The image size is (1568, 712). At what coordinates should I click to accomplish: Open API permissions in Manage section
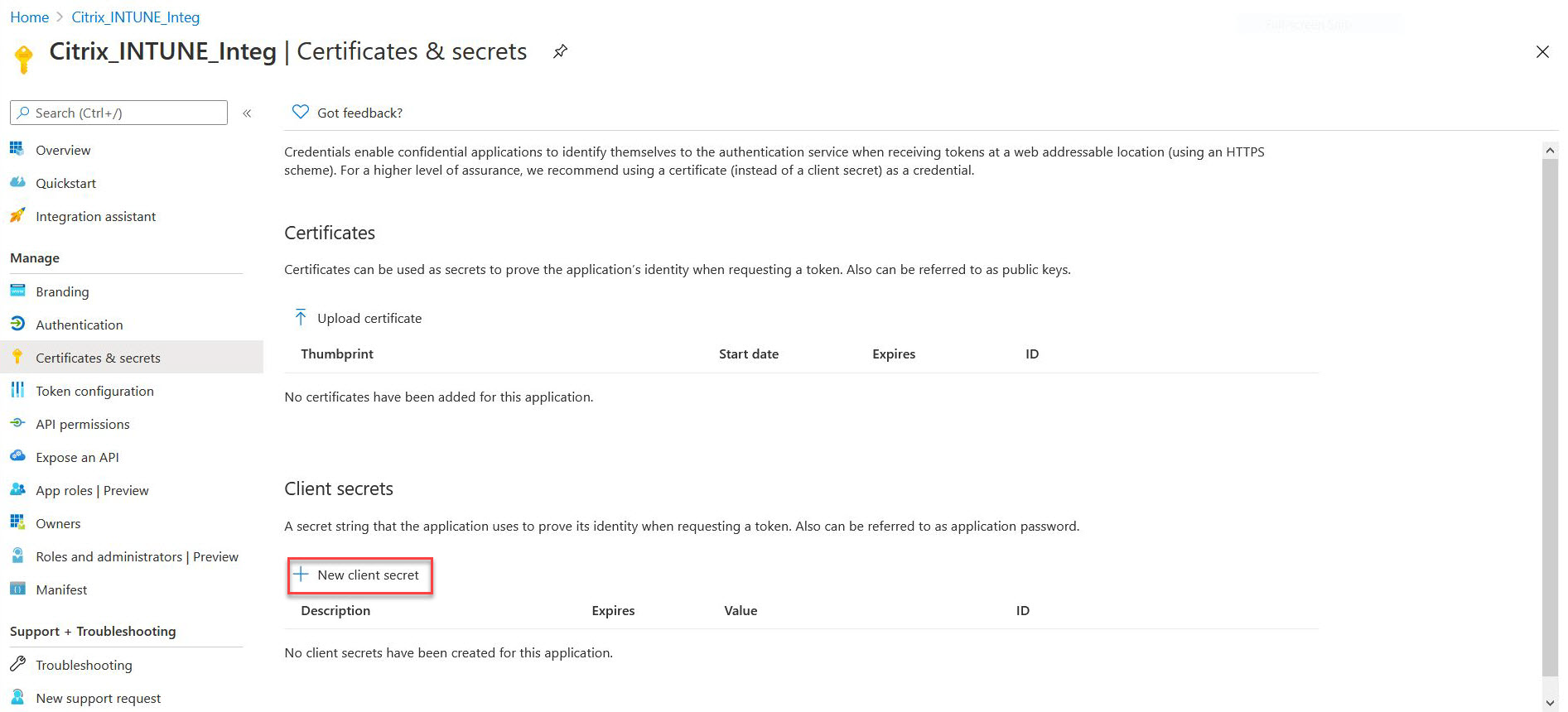pyautogui.click(x=83, y=424)
